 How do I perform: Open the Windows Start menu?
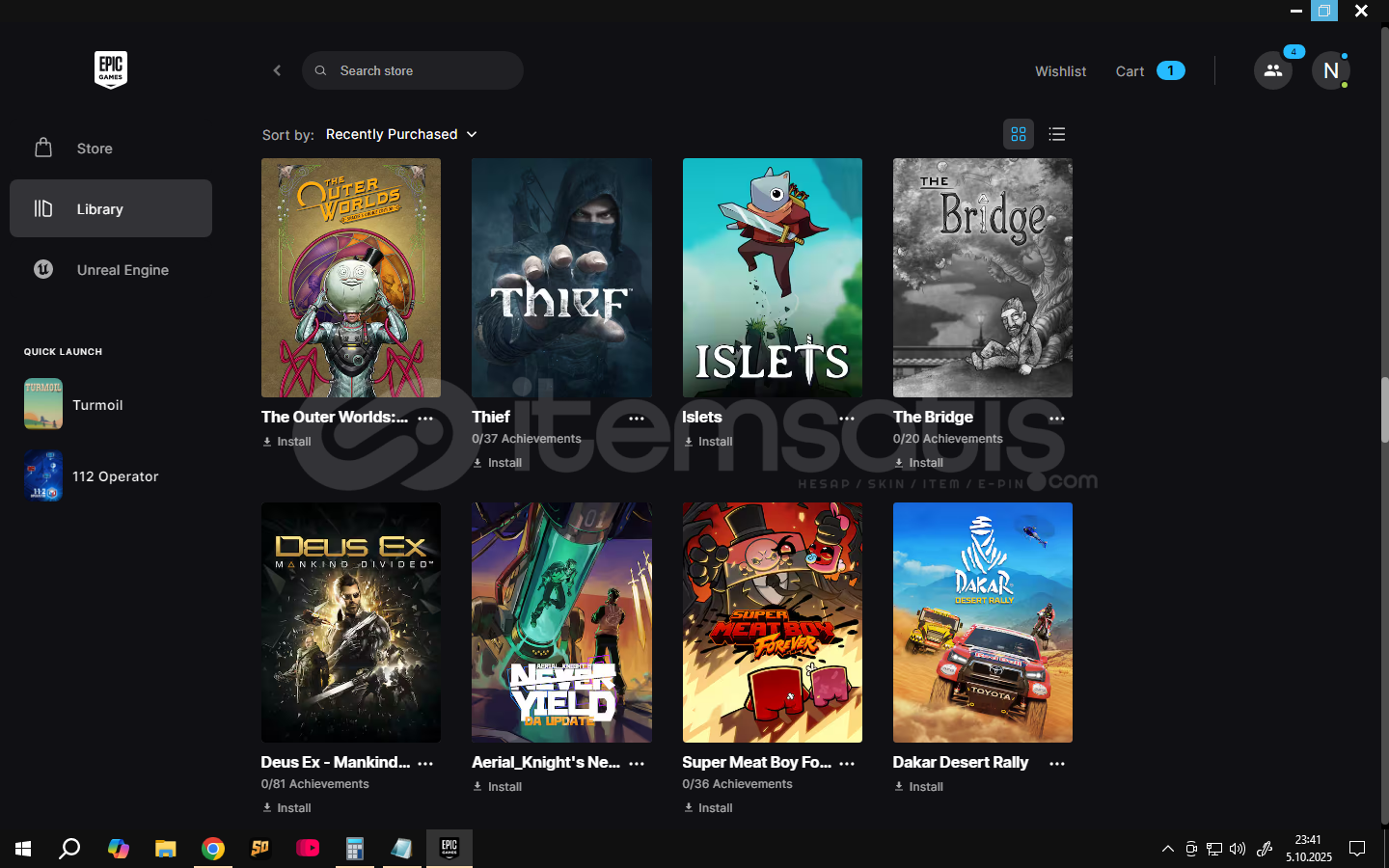click(23, 849)
